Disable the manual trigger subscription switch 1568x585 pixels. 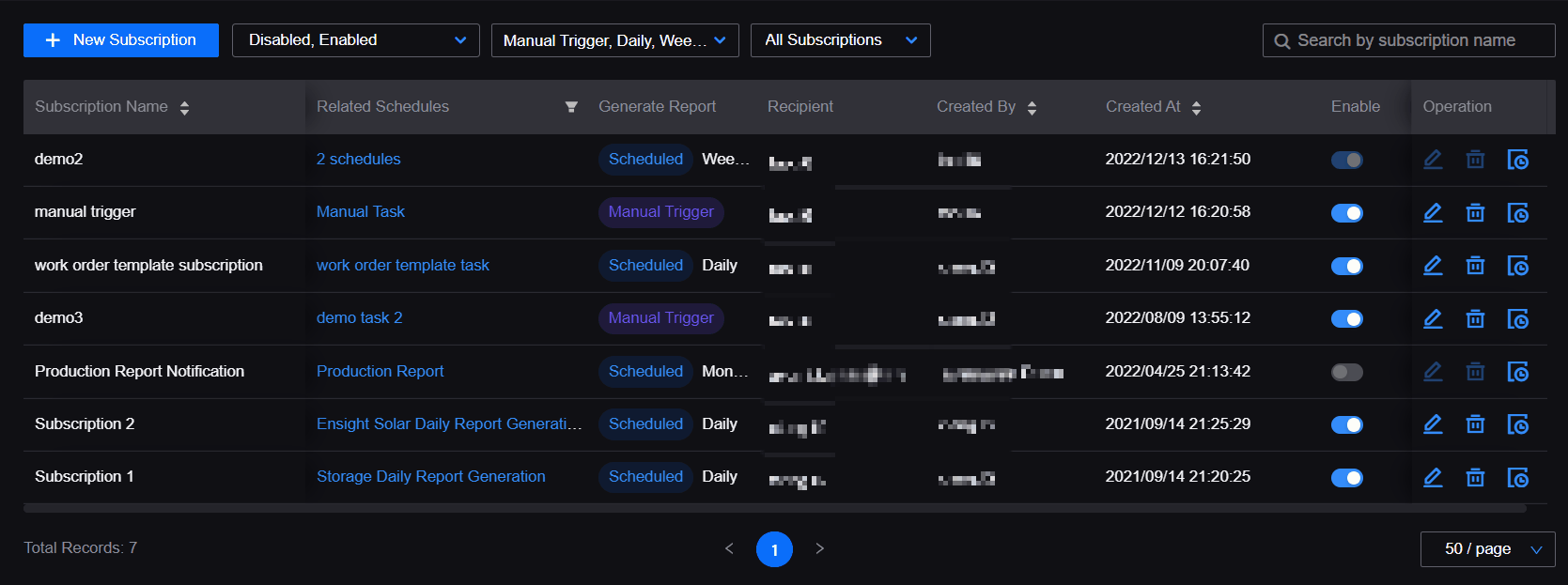(x=1347, y=213)
